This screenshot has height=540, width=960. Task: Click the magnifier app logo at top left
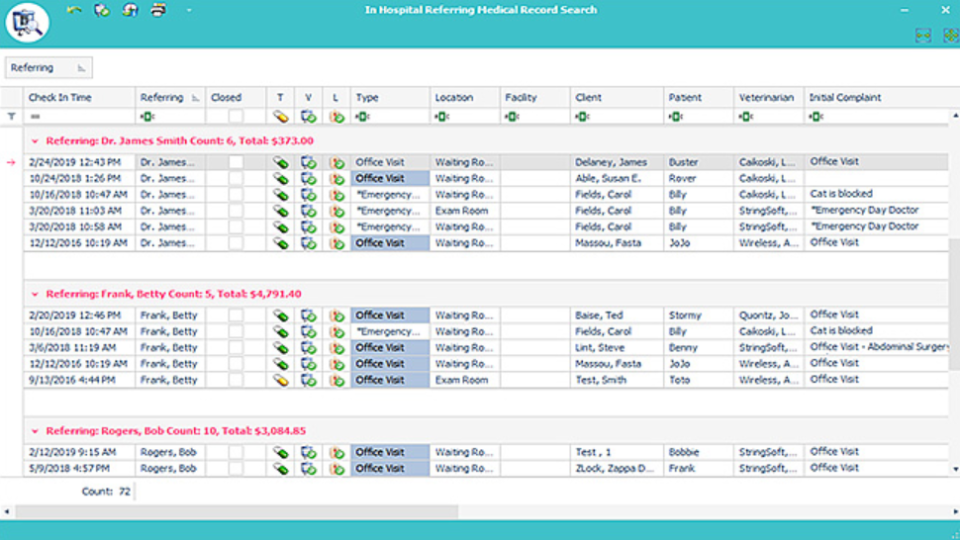[x=27, y=23]
